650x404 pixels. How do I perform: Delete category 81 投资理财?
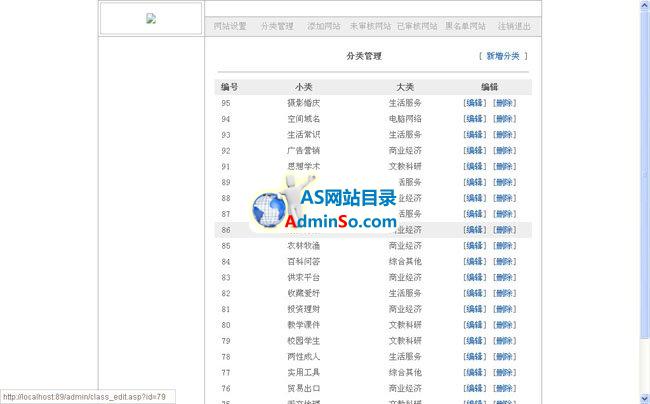[504, 309]
